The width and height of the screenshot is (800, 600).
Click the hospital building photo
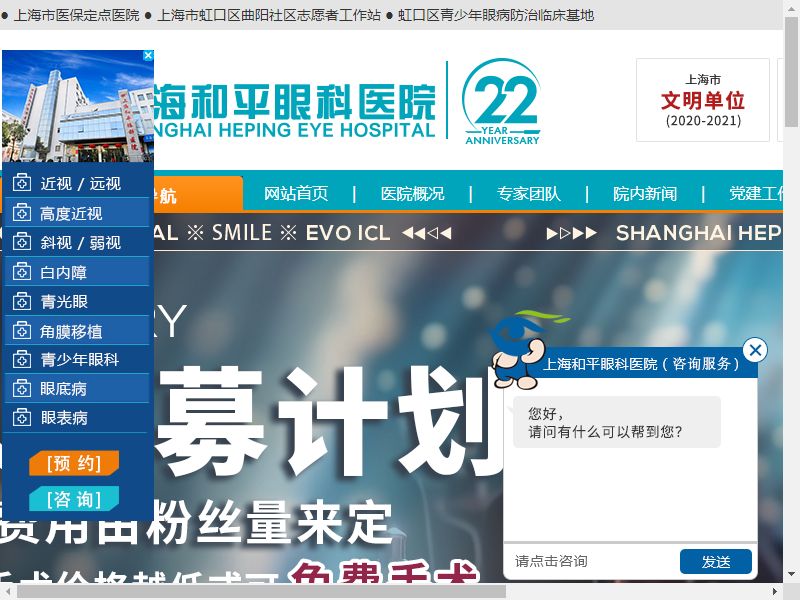(x=78, y=106)
